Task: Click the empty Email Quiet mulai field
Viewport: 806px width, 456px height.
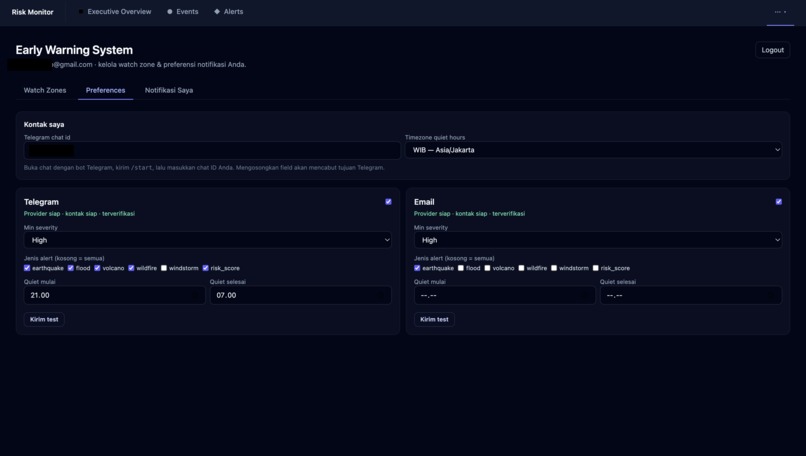Action: (505, 295)
